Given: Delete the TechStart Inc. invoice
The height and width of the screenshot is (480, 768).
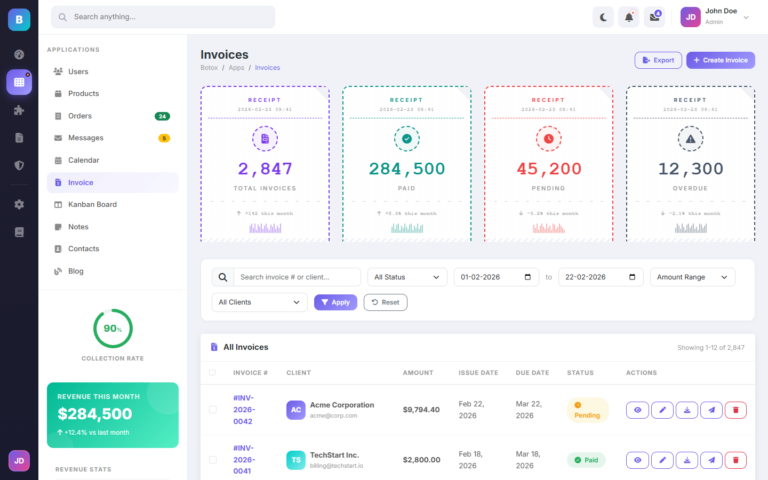Looking at the screenshot, I should 735,460.
